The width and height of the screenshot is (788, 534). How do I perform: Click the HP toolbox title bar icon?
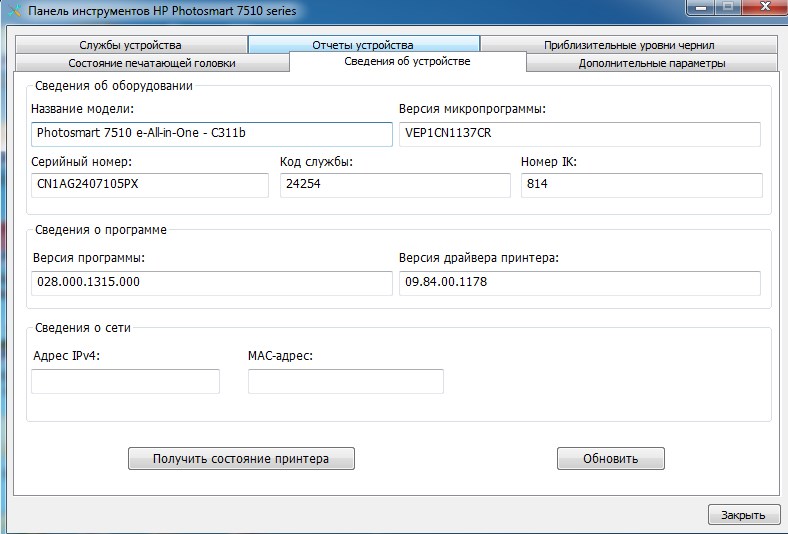click(15, 10)
